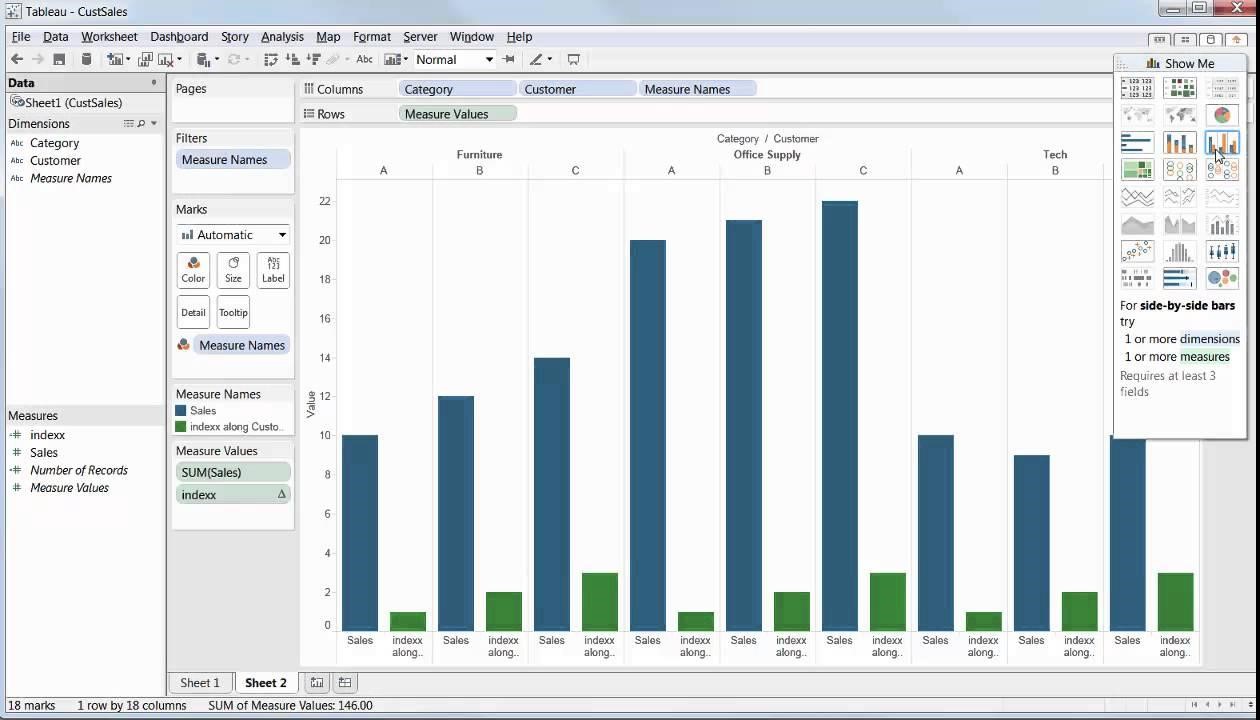The width and height of the screenshot is (1260, 720).
Task: Select the SUM(Sales) measure value pill
Action: [233, 472]
